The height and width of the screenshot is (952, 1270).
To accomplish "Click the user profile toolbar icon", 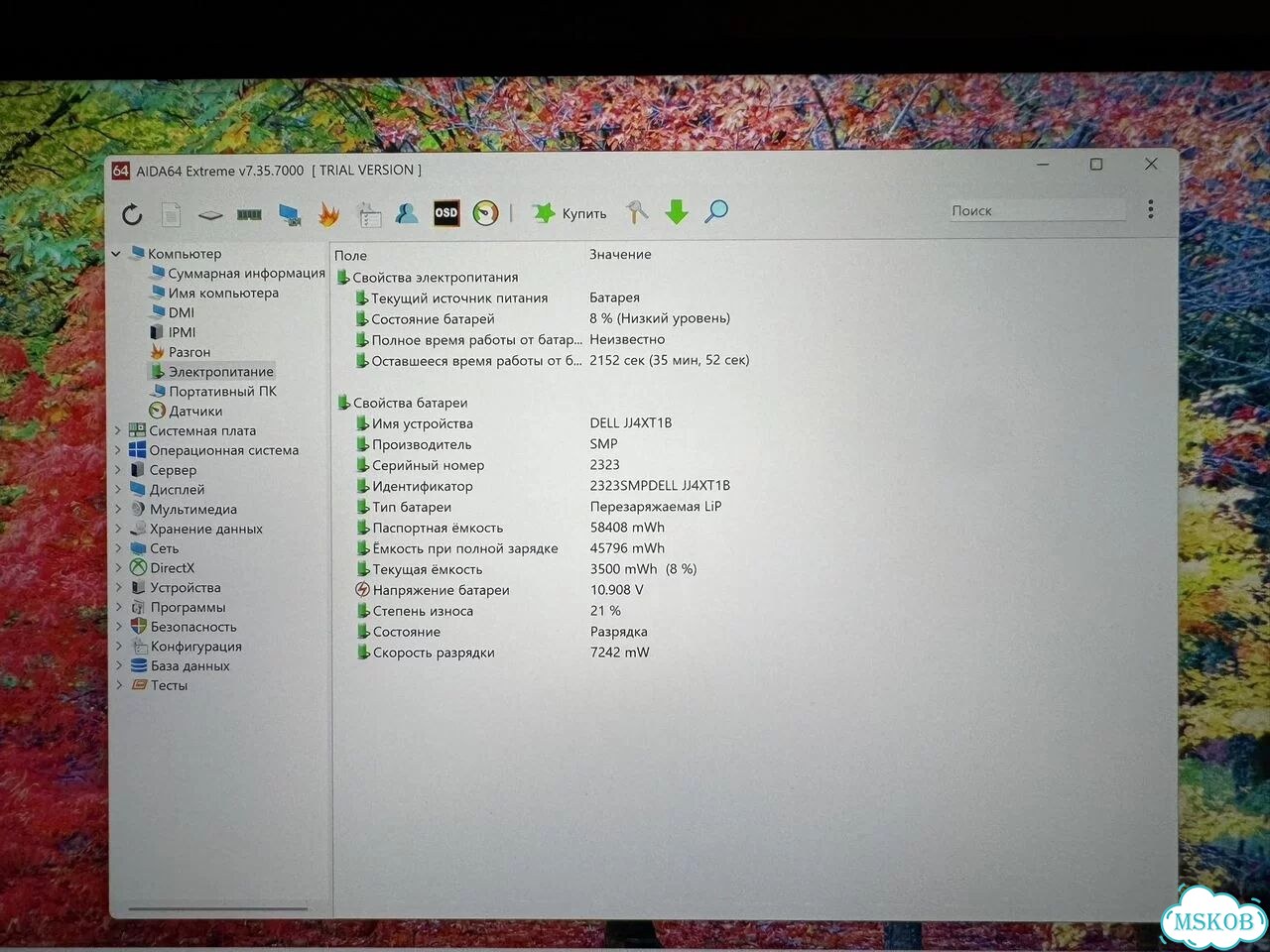I will 407,213.
